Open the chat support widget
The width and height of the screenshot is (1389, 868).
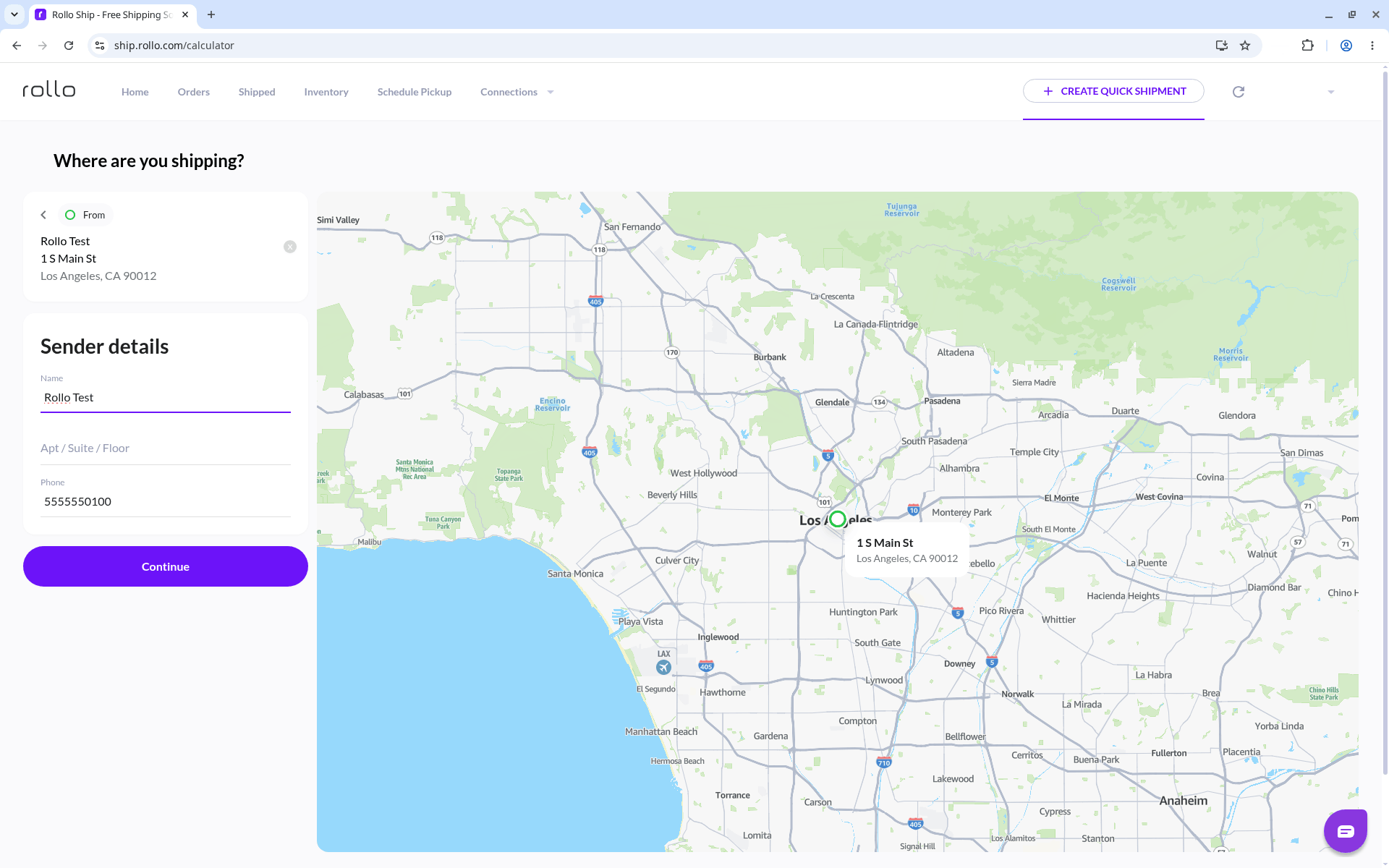[1346, 831]
